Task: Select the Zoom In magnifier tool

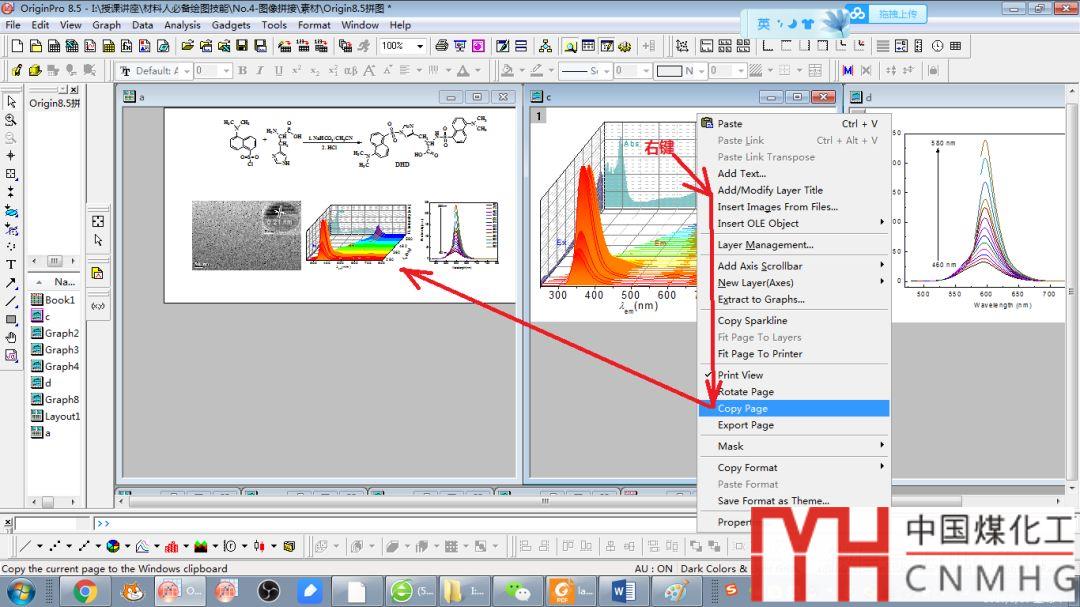Action: (11, 119)
